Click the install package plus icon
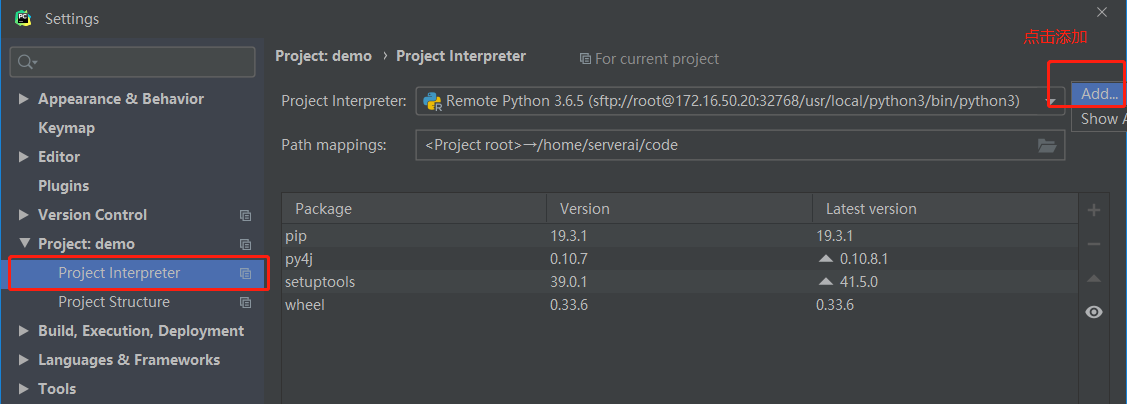Viewport: 1127px width, 404px height. click(x=1094, y=210)
